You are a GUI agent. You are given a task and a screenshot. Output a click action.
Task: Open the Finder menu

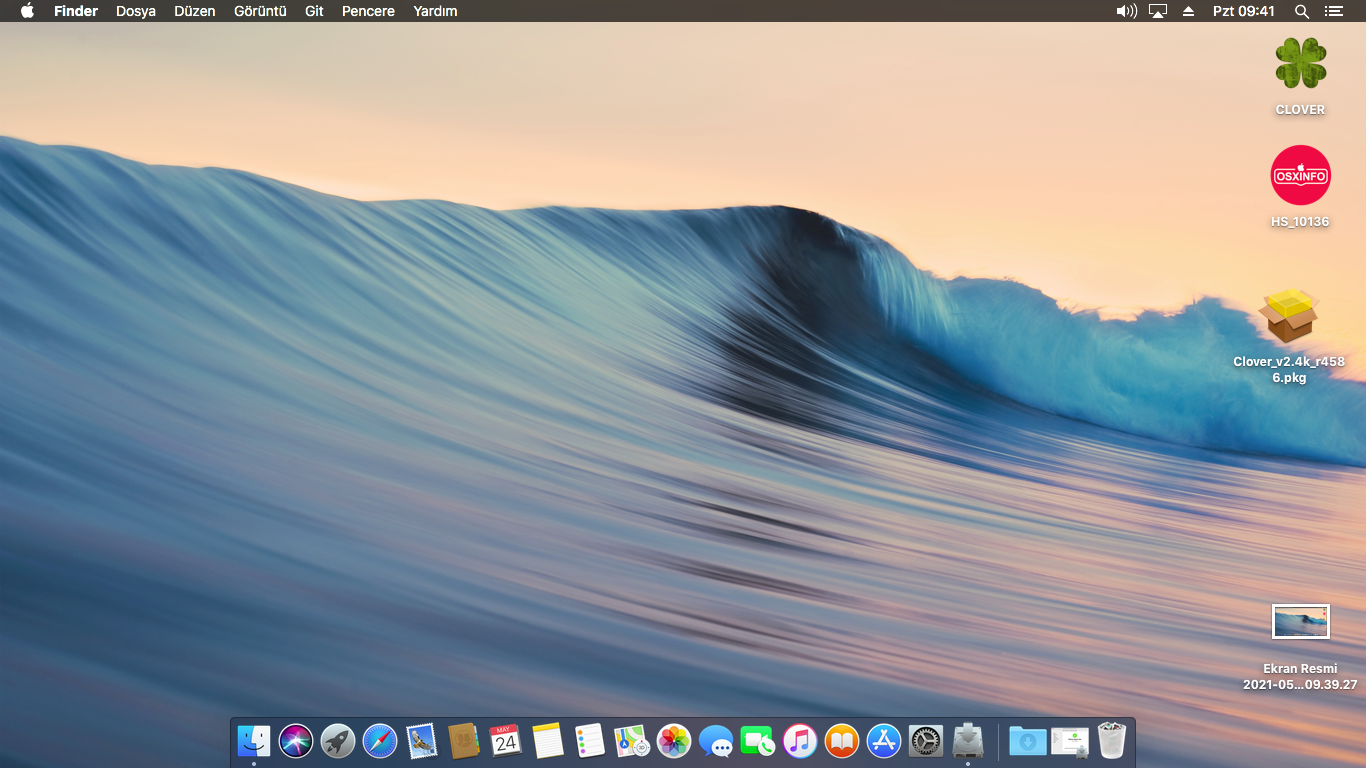point(76,11)
